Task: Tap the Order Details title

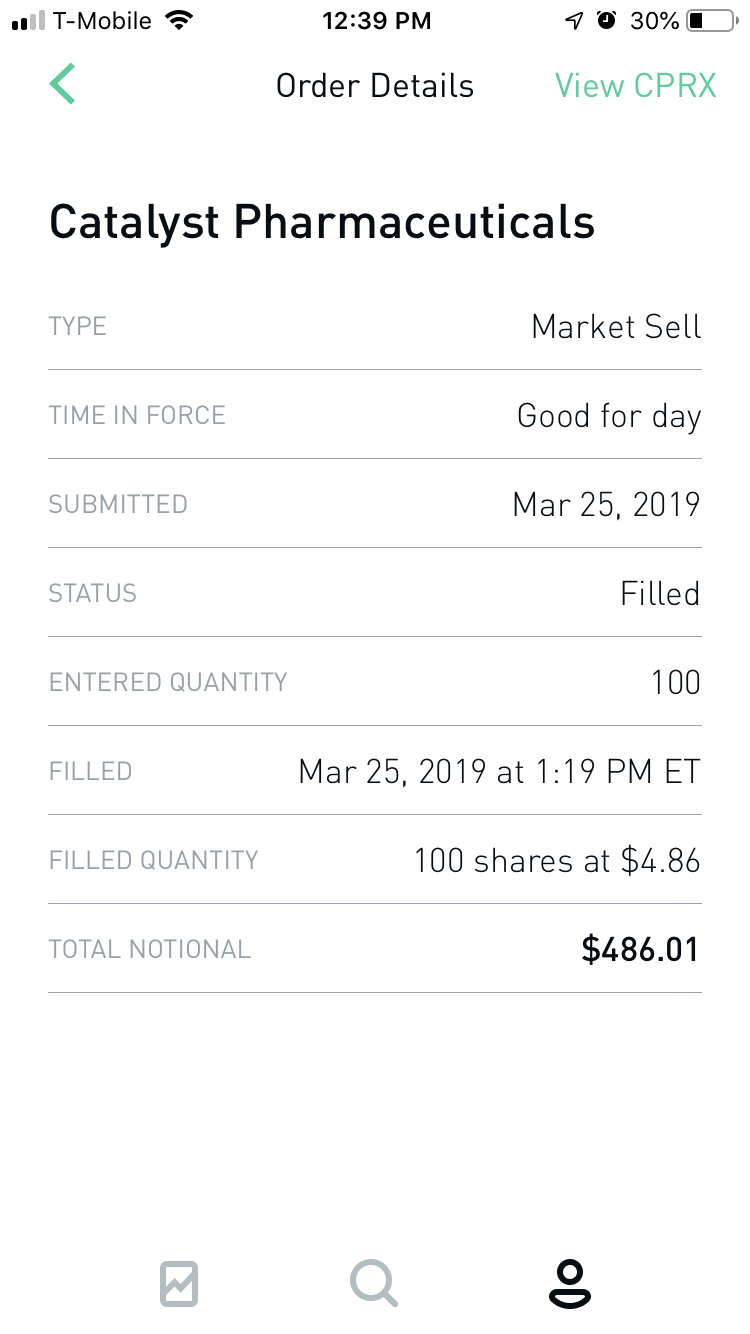Action: point(375,86)
